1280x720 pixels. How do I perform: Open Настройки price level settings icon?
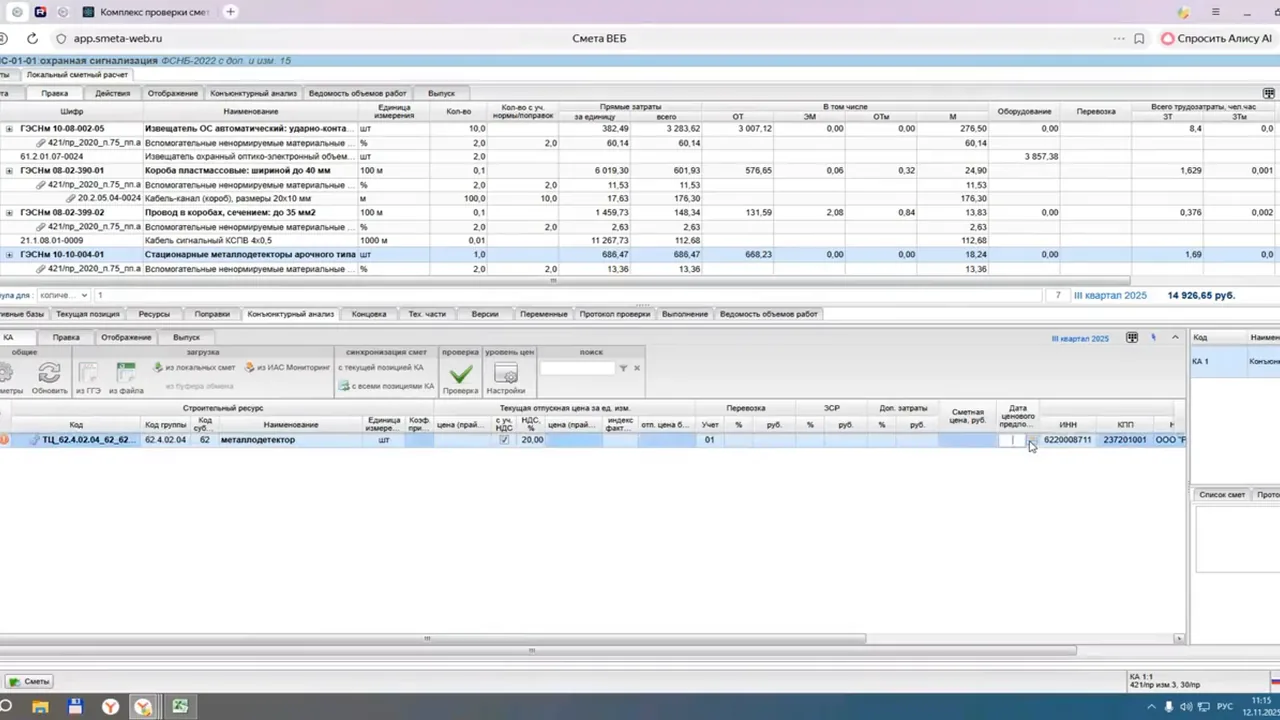[506, 379]
